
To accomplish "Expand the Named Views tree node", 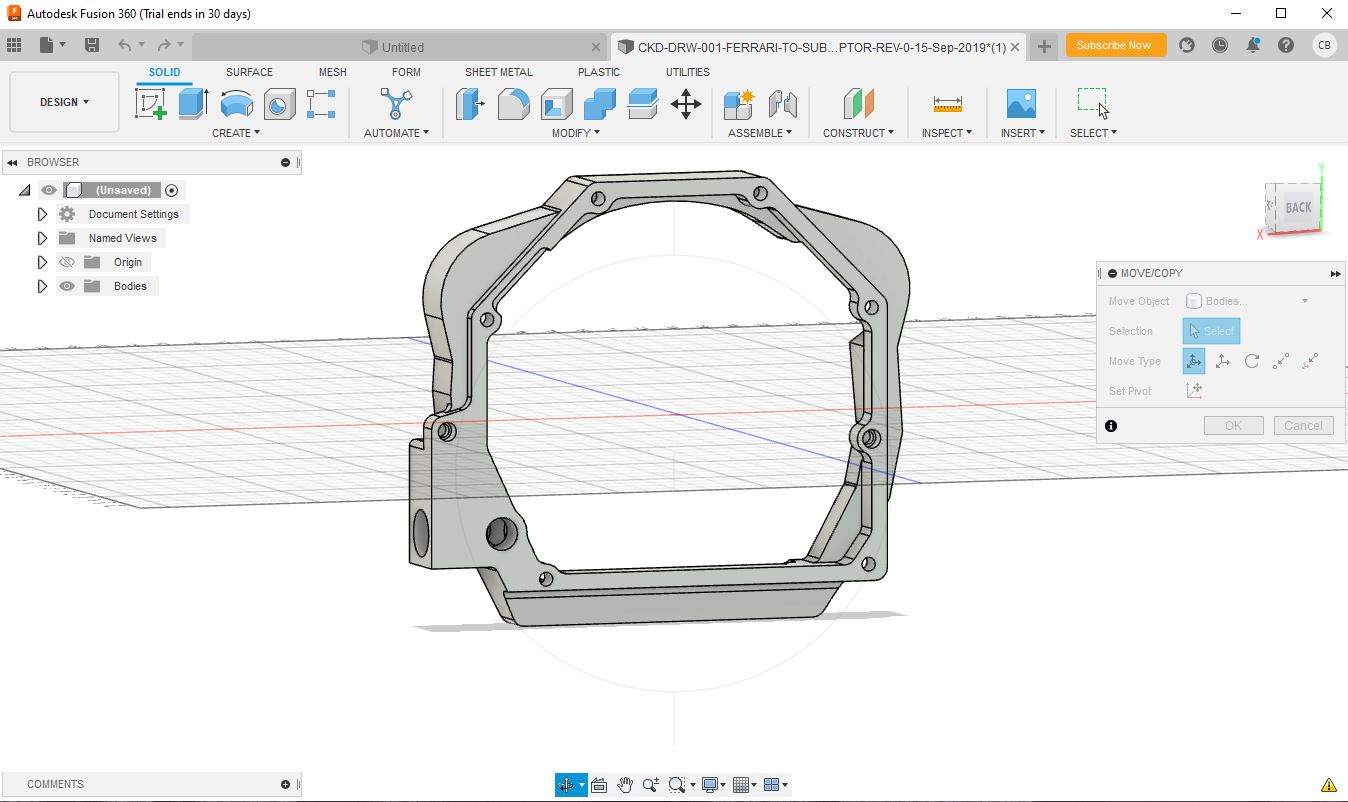I will (x=42, y=238).
